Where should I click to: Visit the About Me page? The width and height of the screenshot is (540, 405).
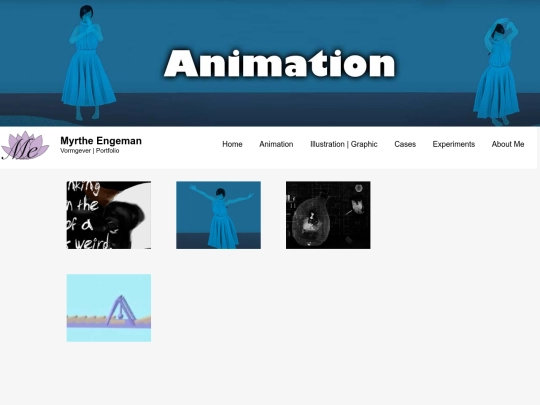click(x=508, y=144)
